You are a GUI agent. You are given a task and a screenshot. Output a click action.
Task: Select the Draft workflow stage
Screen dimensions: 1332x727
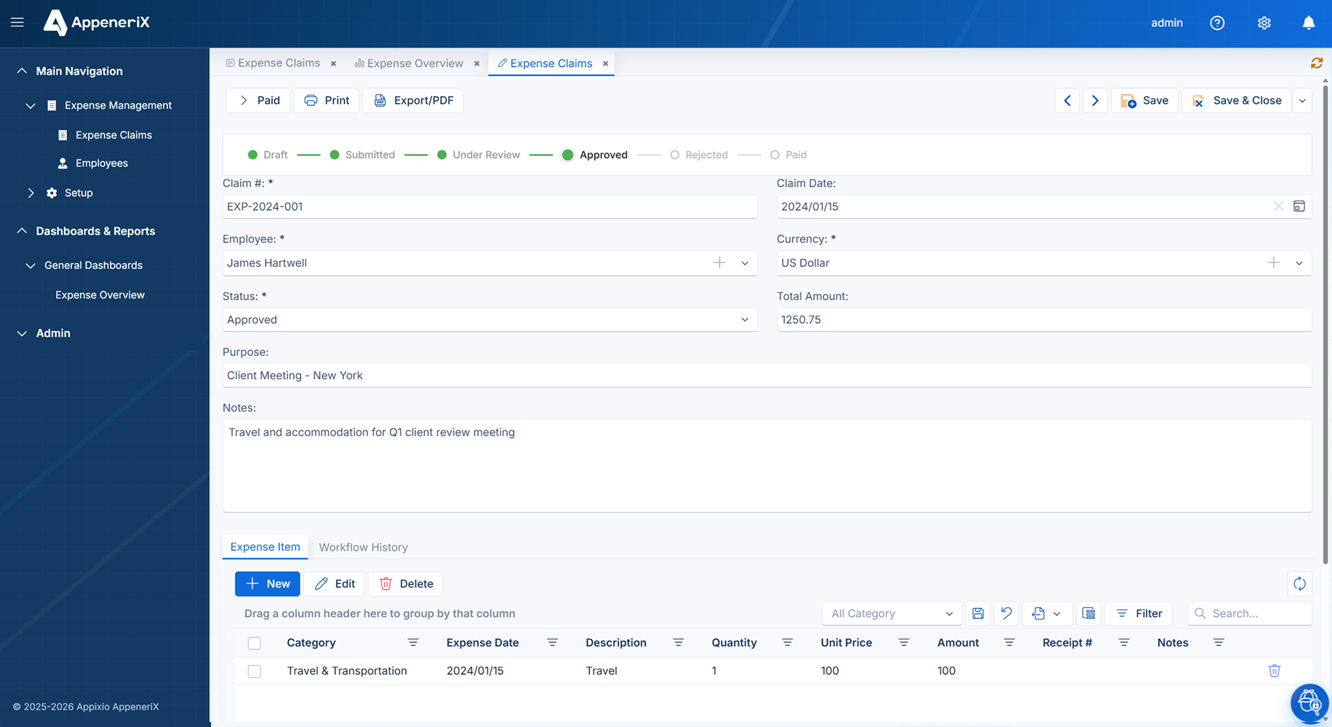pyautogui.click(x=267, y=155)
